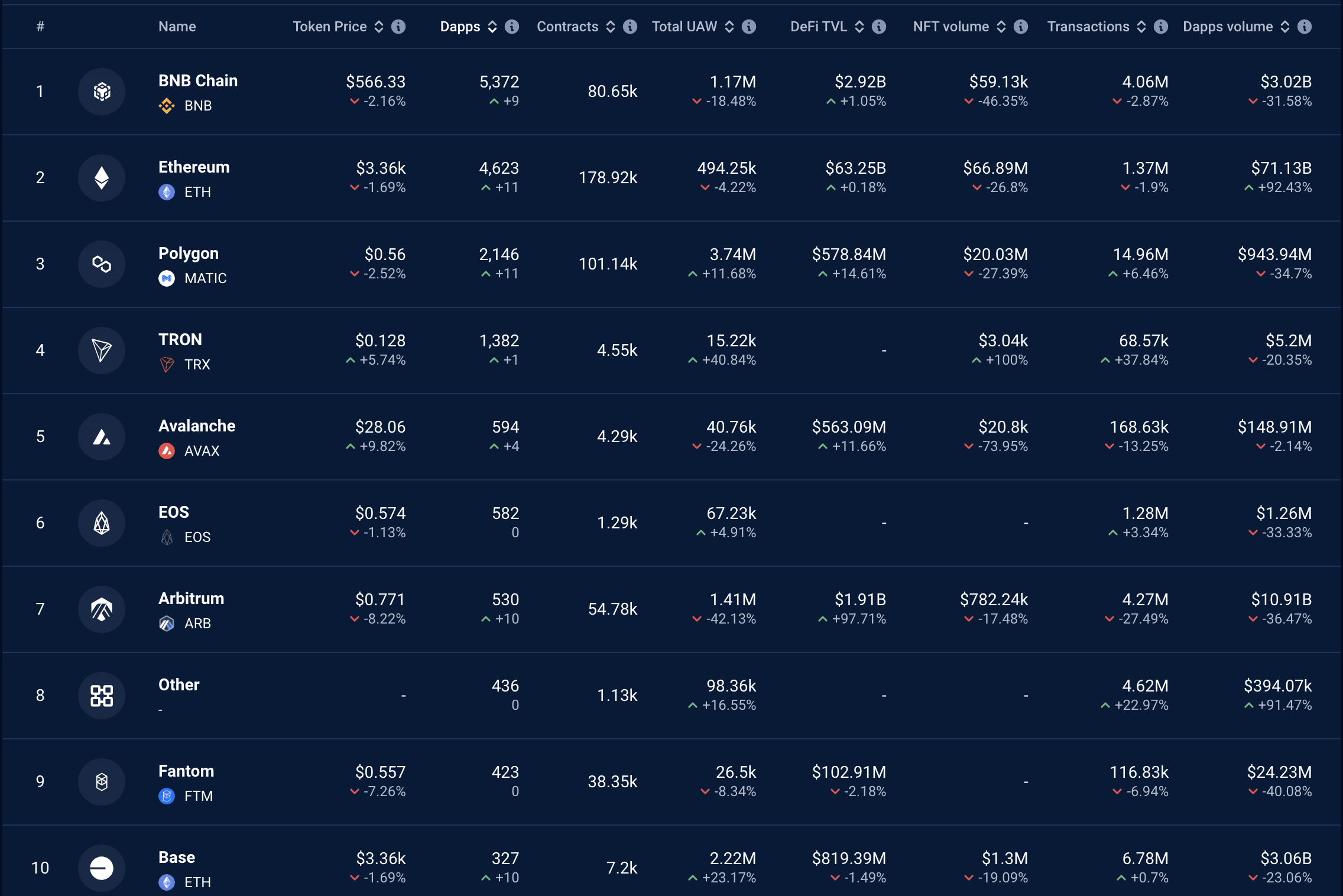The image size is (1343, 896).
Task: Click the Other row name
Action: 179,685
